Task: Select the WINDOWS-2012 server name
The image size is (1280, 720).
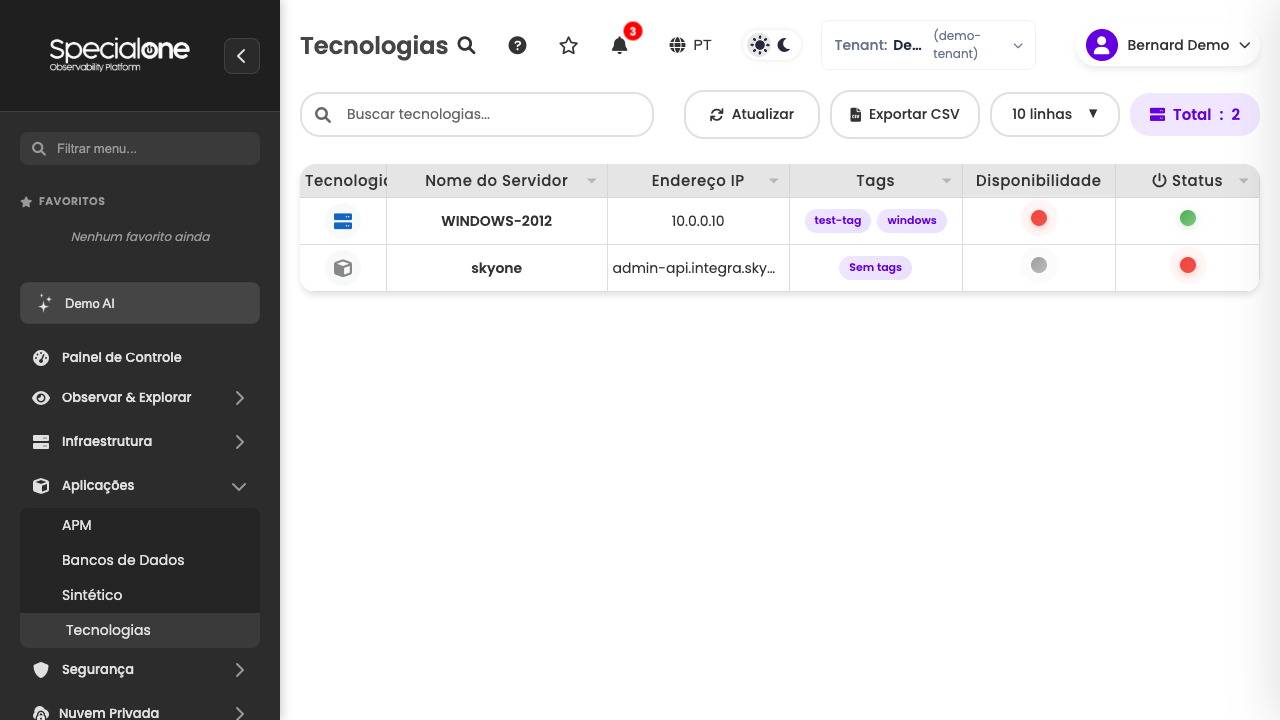Action: tap(497, 221)
